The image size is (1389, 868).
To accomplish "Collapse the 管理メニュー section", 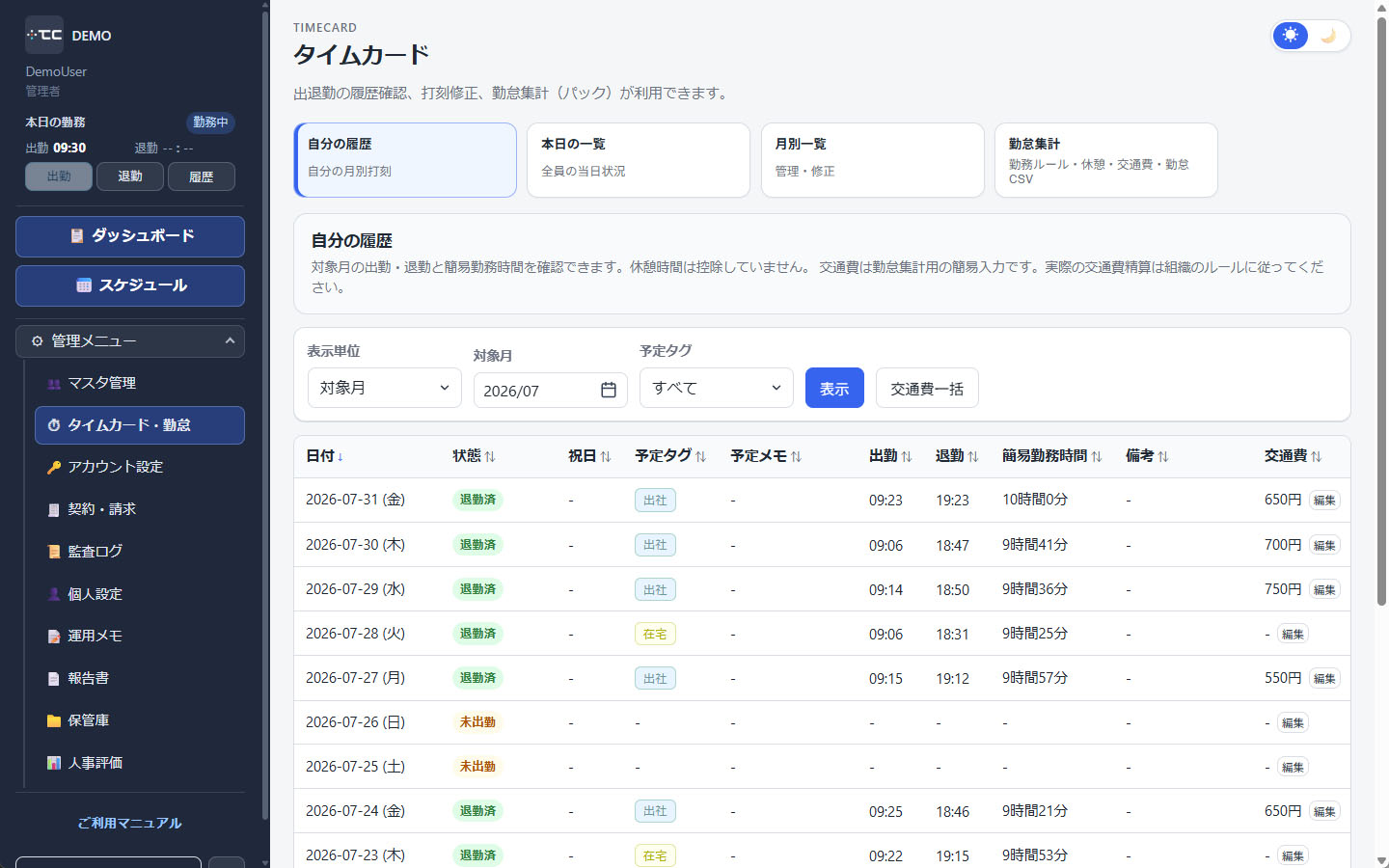I will pos(130,341).
